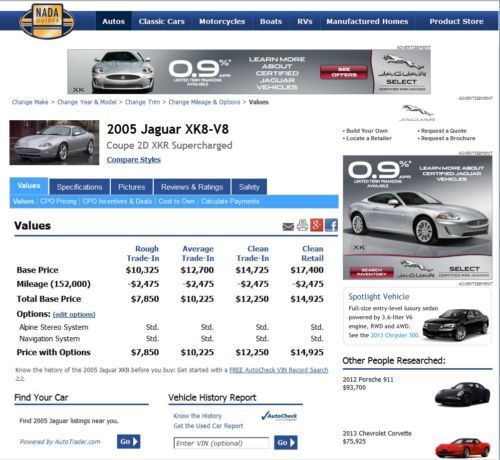
Task: Click Search Inventory in side Jaguar ad
Action: click(371, 272)
